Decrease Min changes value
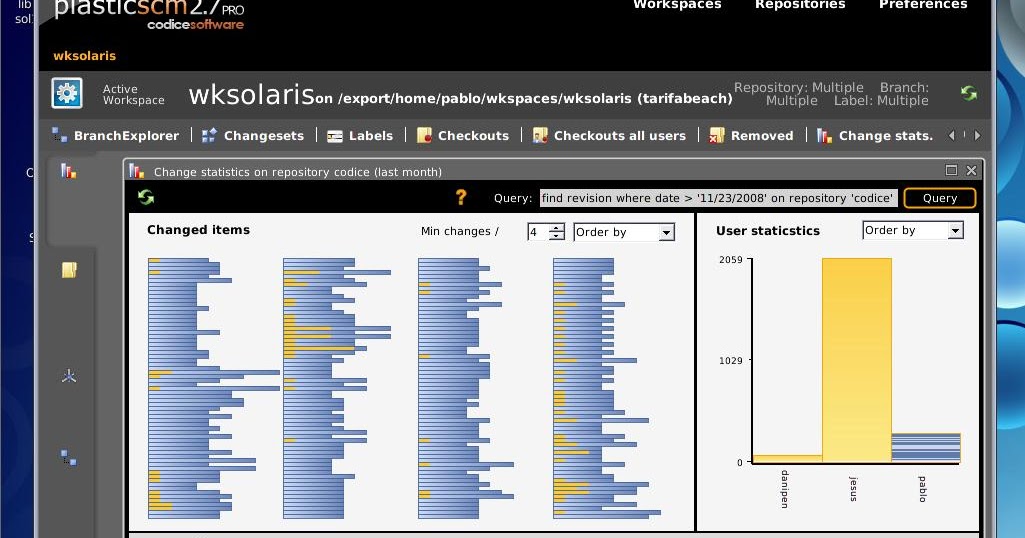1025x538 pixels. pyautogui.click(x=556, y=236)
